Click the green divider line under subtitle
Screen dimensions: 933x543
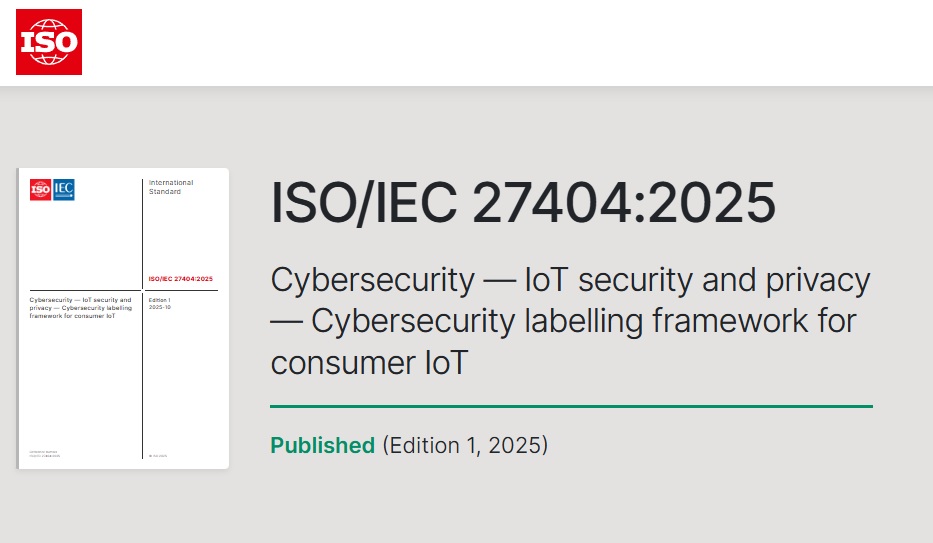(571, 407)
